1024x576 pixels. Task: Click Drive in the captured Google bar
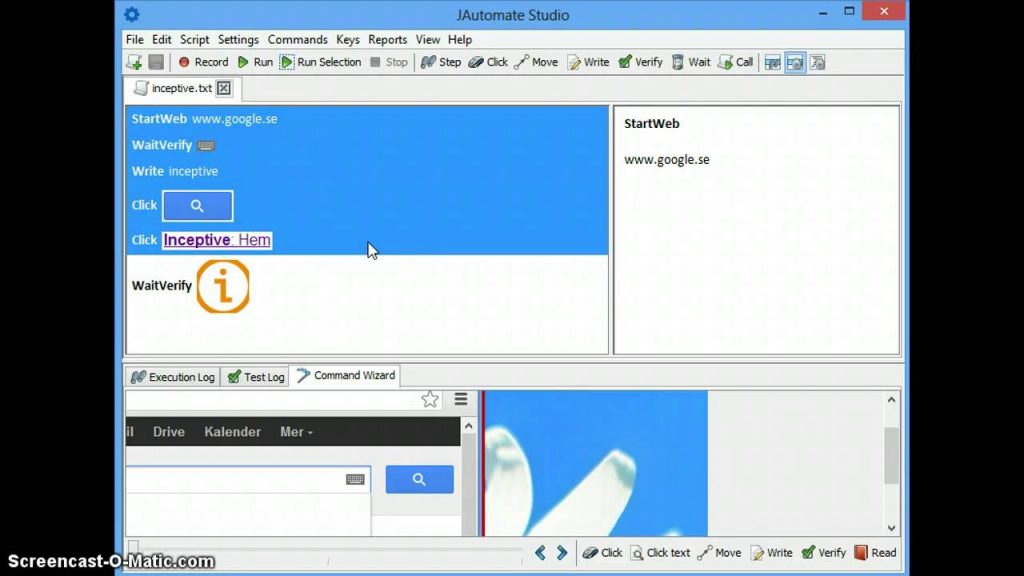[x=168, y=432]
